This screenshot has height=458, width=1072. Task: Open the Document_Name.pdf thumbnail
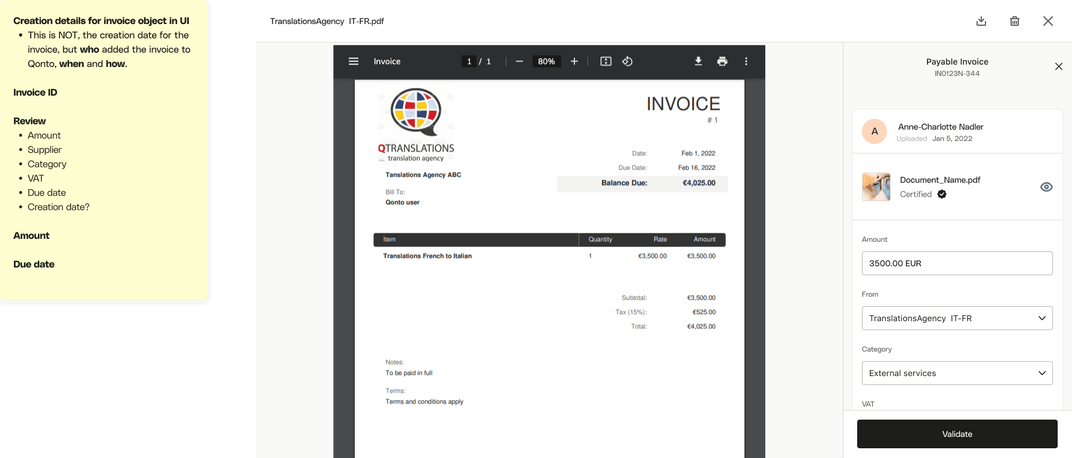pos(876,187)
